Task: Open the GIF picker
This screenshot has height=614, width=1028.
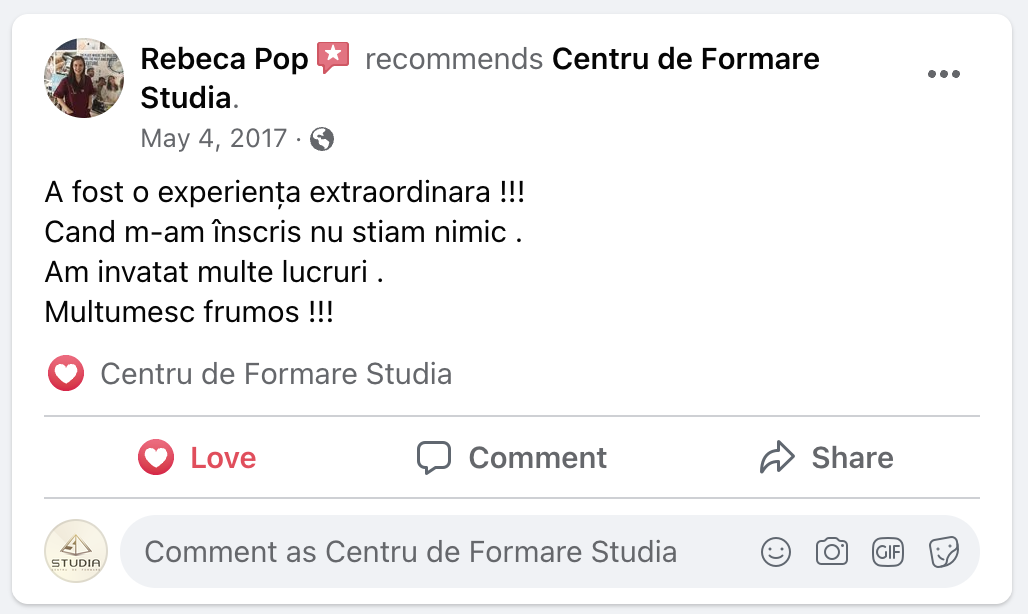Action: 888,552
